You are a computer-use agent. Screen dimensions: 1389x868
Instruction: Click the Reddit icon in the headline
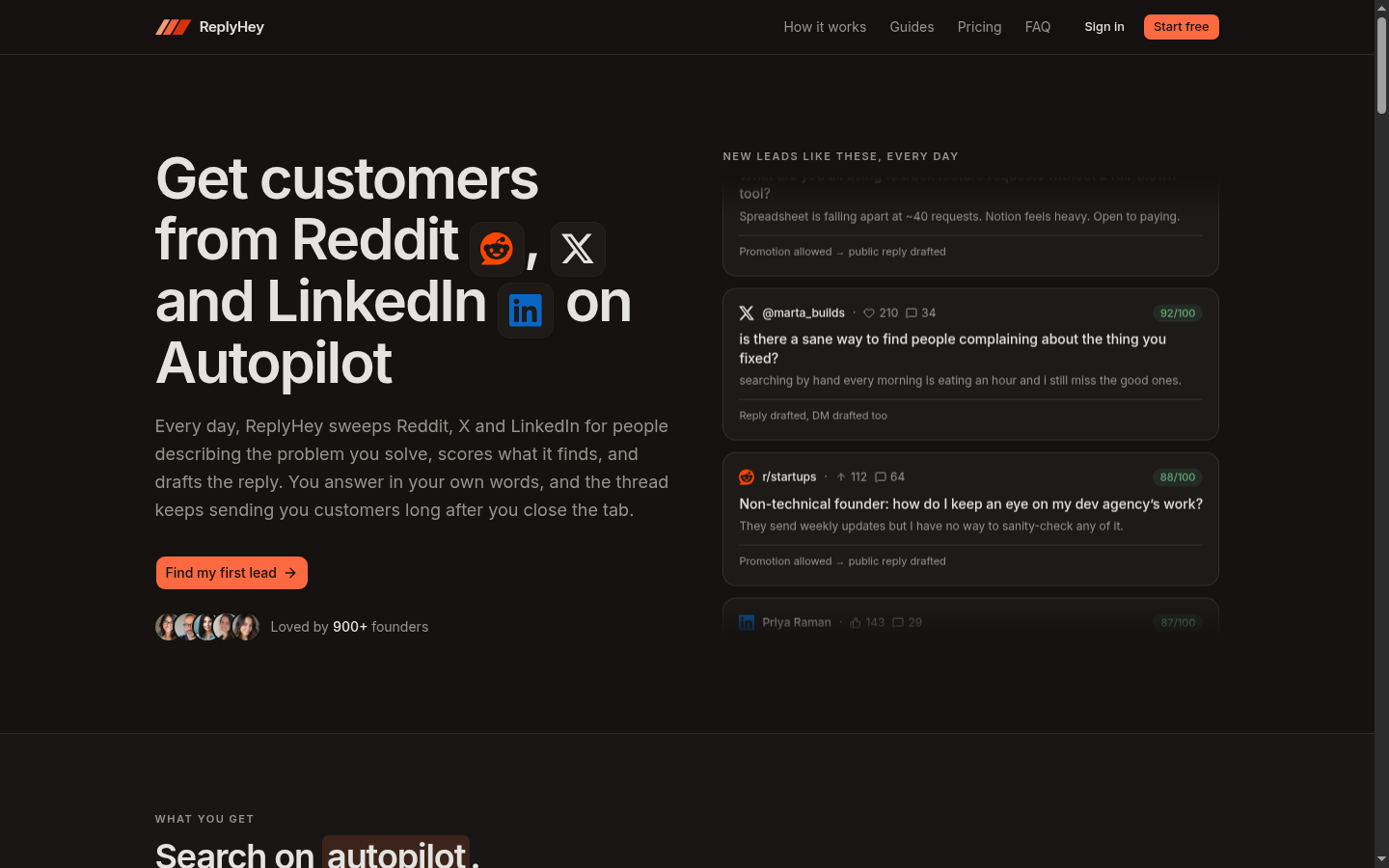pos(497,249)
